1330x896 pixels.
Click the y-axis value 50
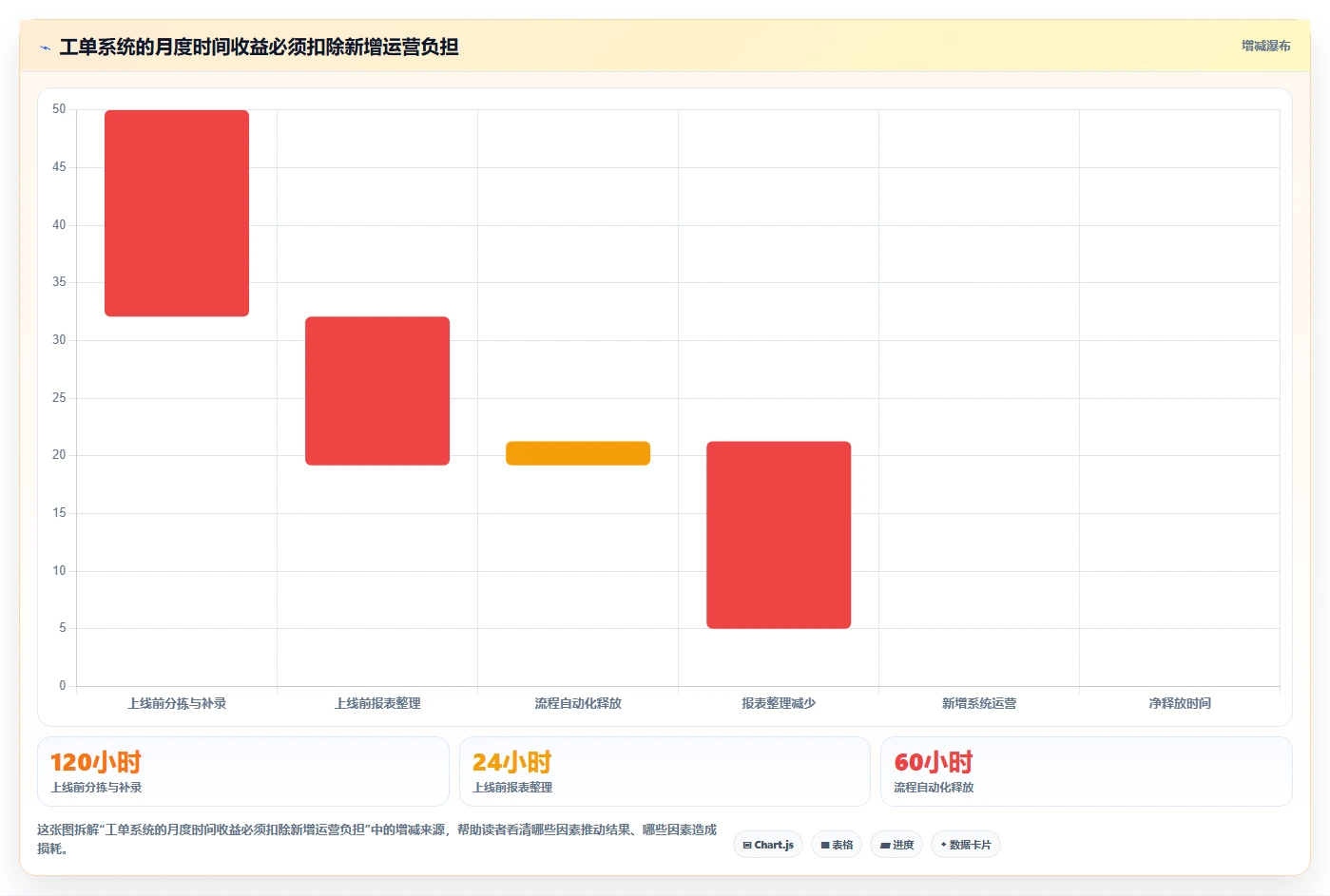pos(59,109)
